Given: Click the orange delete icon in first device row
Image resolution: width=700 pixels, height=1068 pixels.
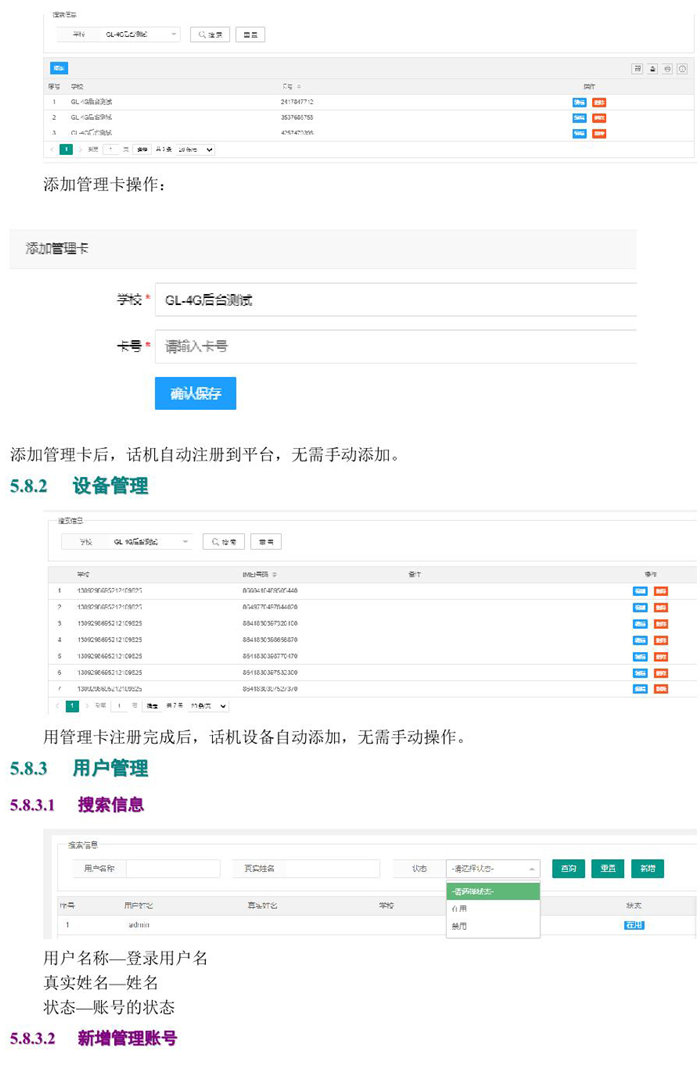Looking at the screenshot, I should pos(661,591).
